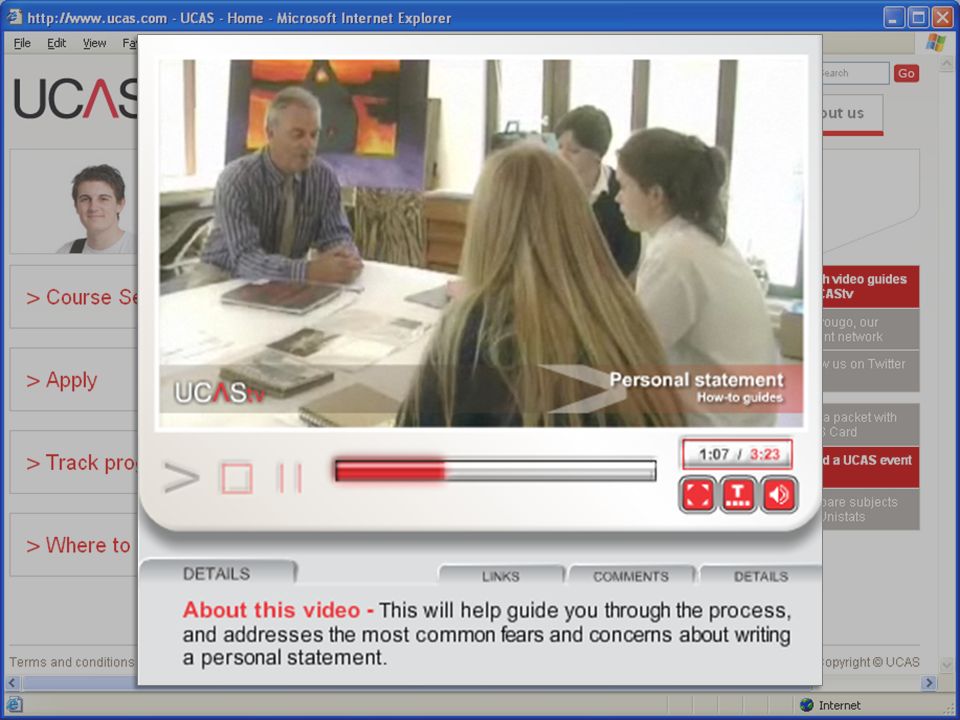Open the UCAS Card packet link
Screen dimensions: 960x720
point(871,424)
